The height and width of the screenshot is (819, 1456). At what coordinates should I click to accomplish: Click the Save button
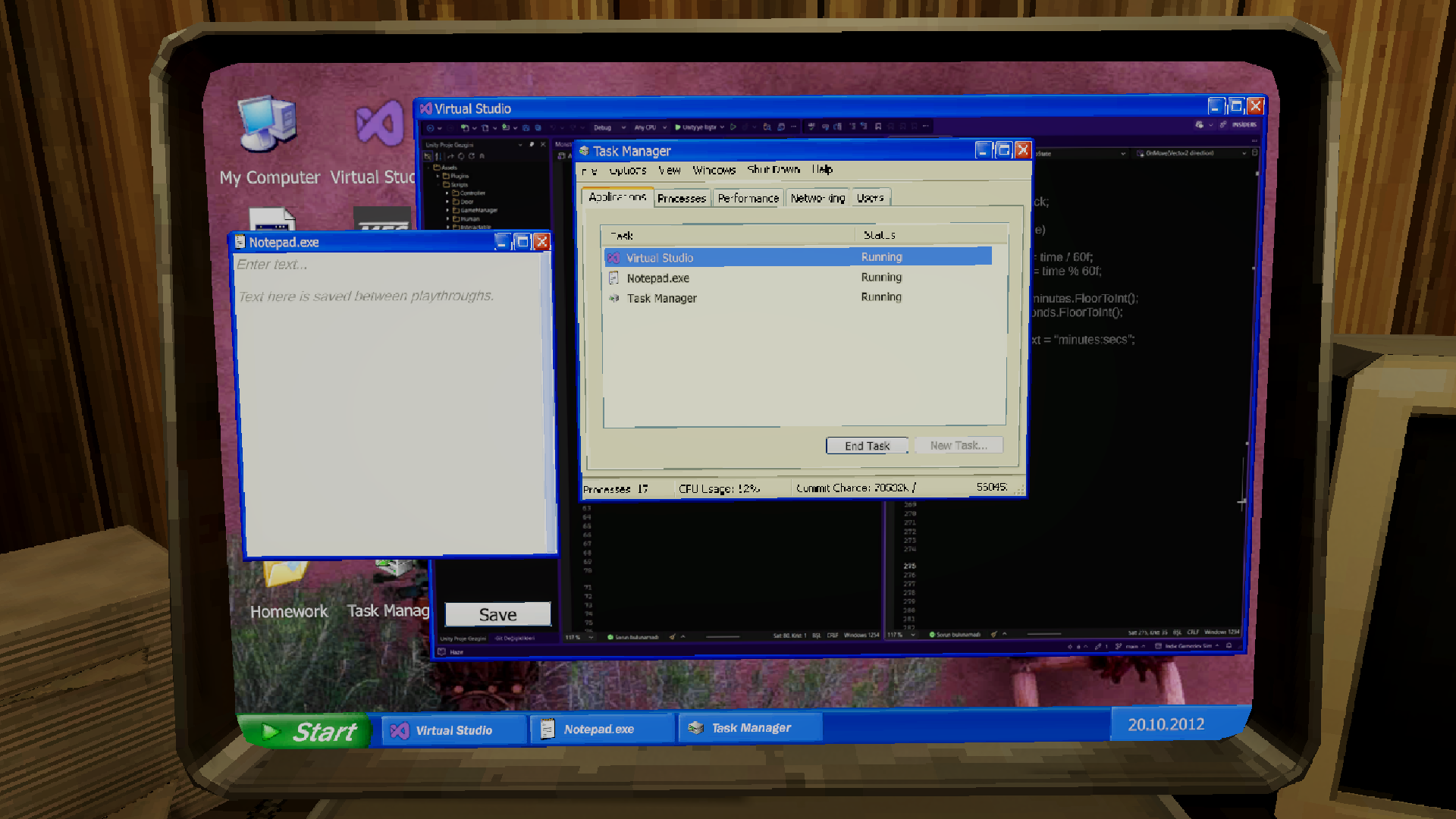497,614
